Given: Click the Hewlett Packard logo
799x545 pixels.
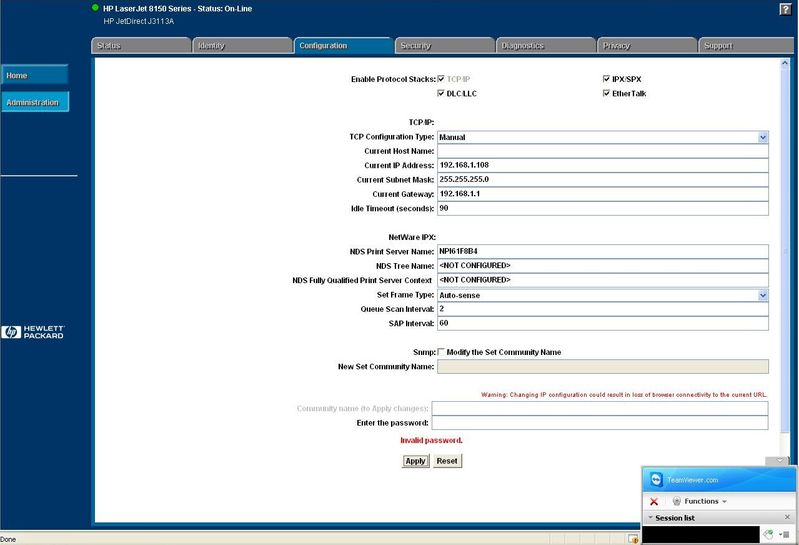Looking at the screenshot, I should click(34, 332).
